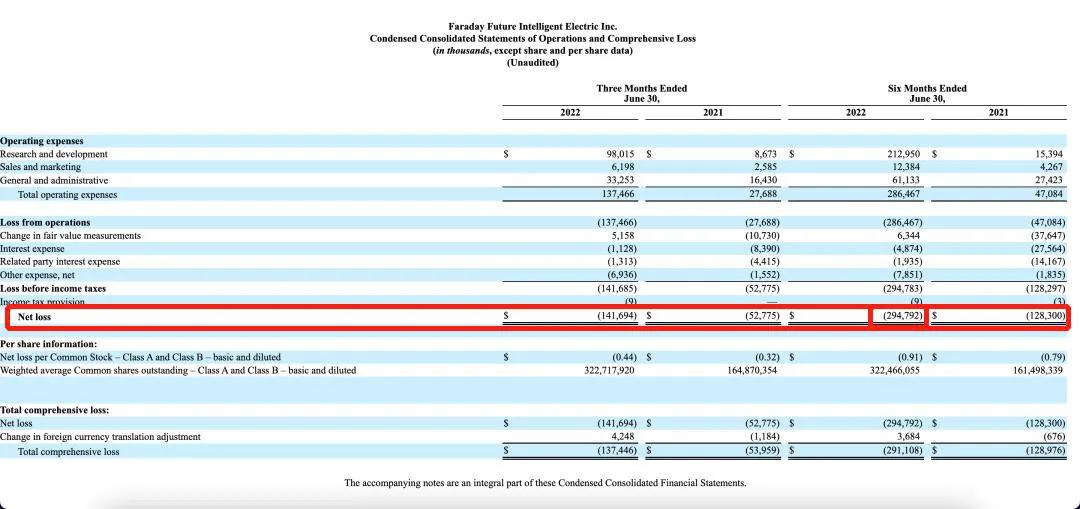The width and height of the screenshot is (1080, 509).
Task: Select the 'Three Months Ended June 30,' column header
Action: [641, 93]
